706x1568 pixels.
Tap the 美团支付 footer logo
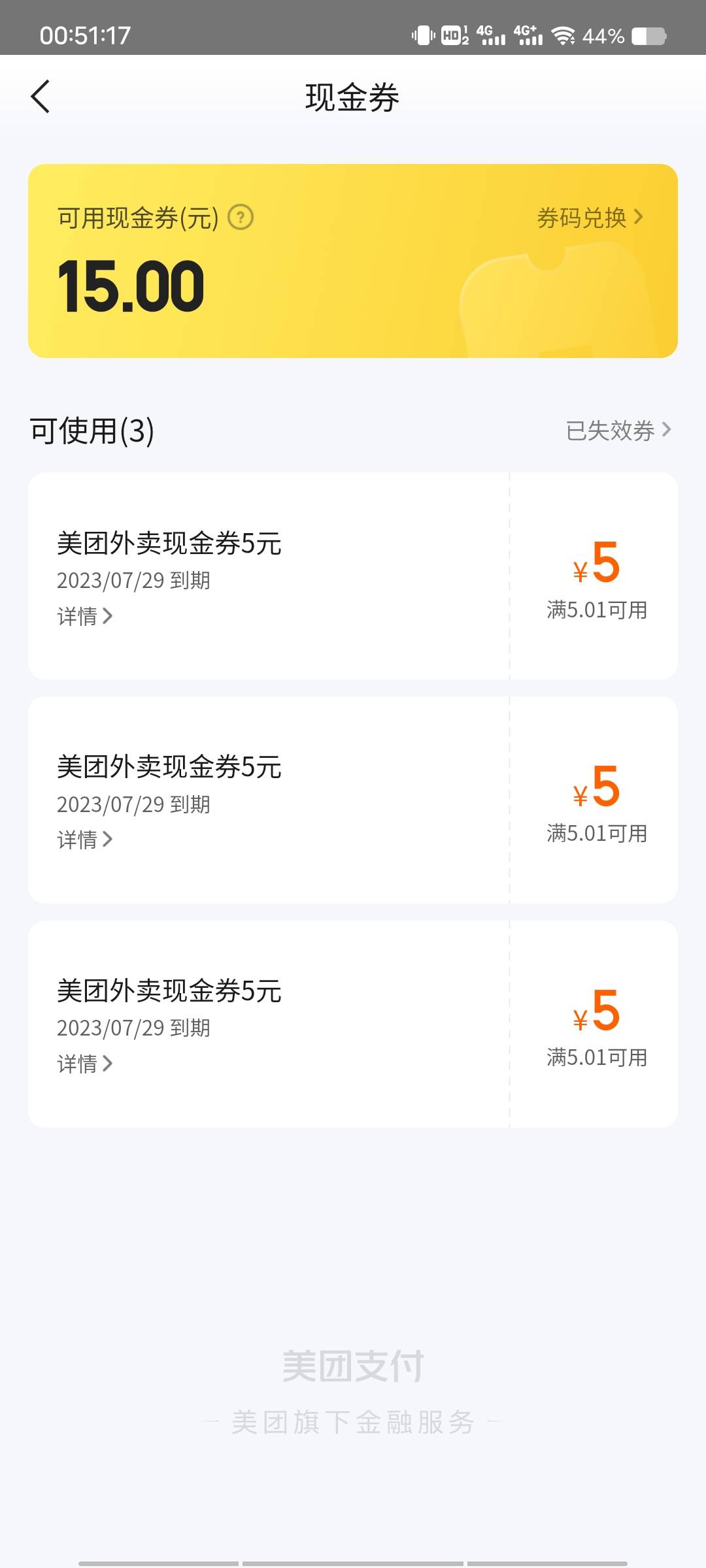(x=352, y=1366)
